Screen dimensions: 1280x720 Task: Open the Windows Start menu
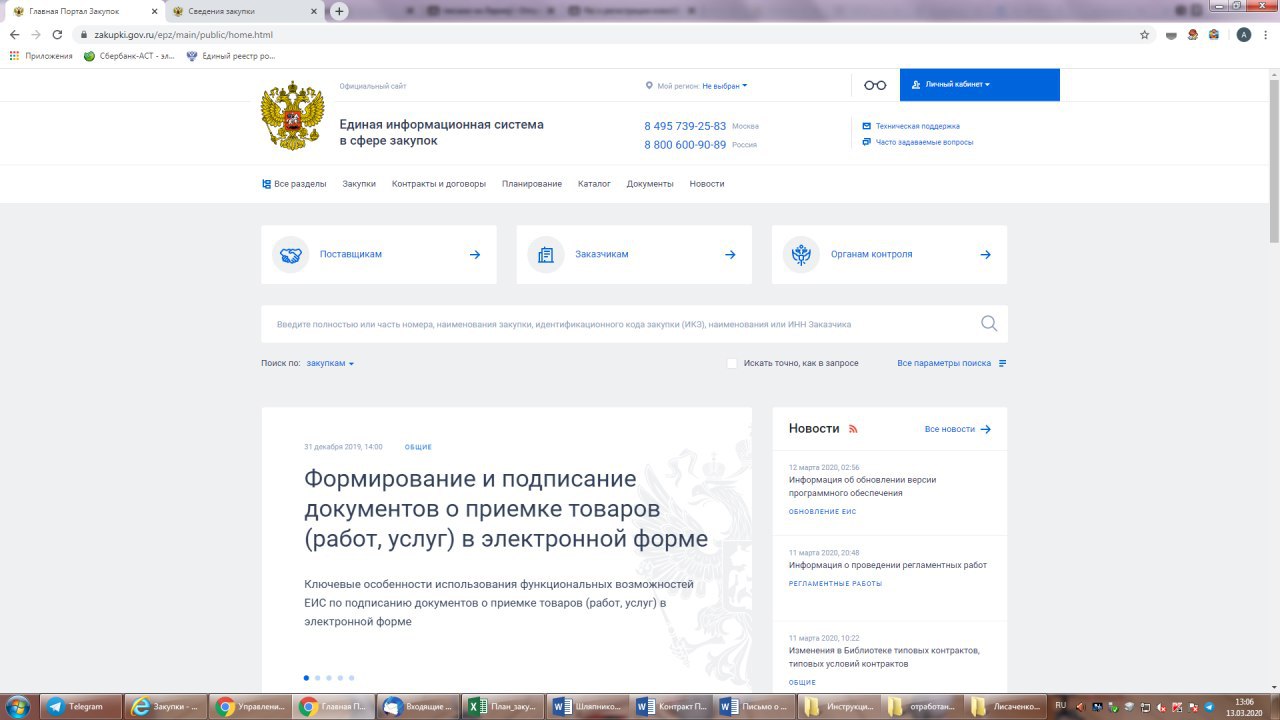17,706
